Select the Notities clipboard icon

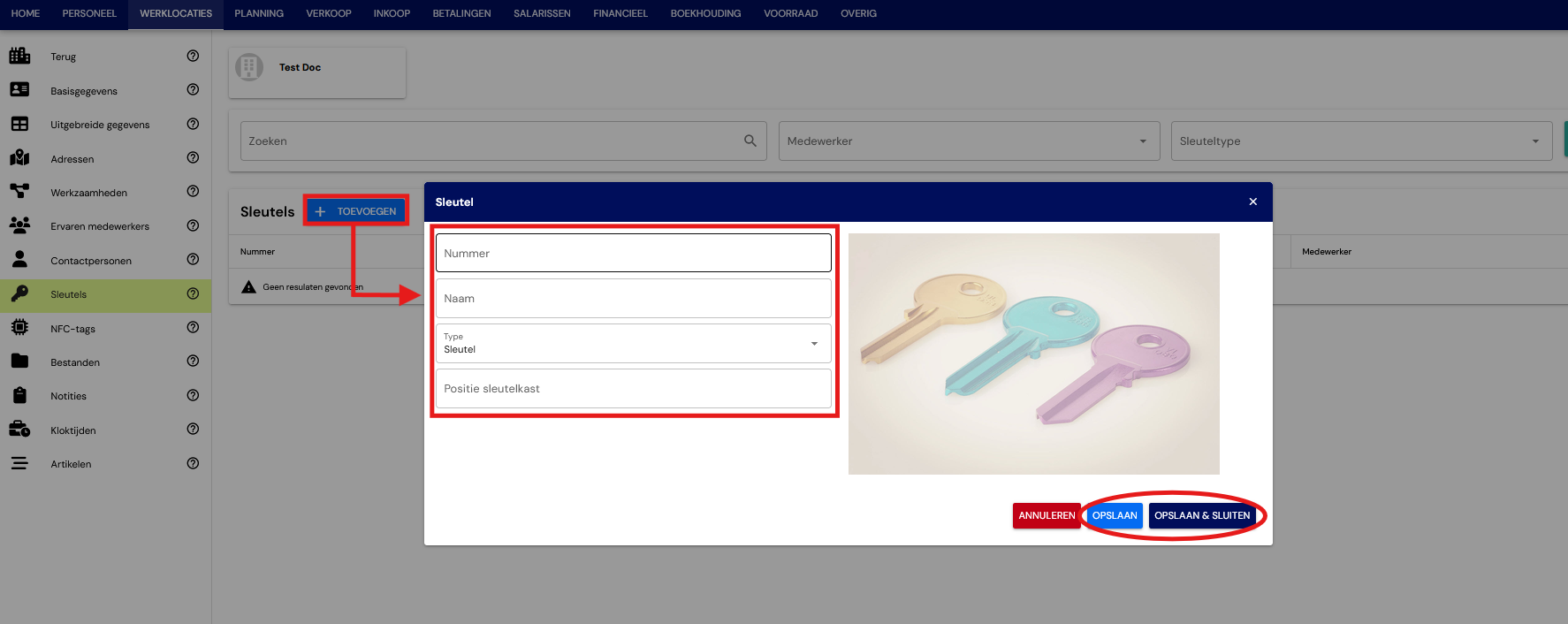tap(19, 395)
